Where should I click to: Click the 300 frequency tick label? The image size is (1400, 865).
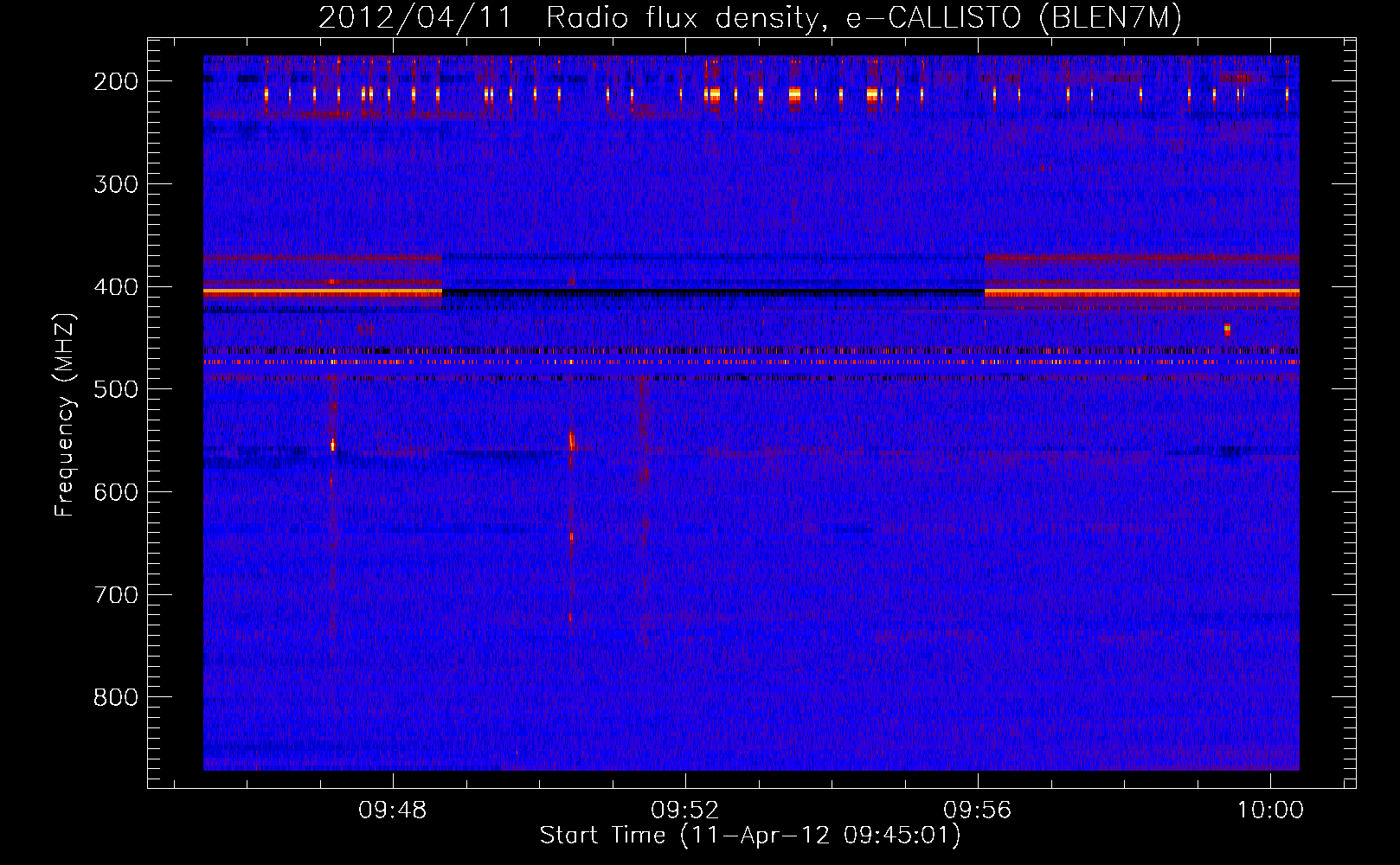[116, 184]
